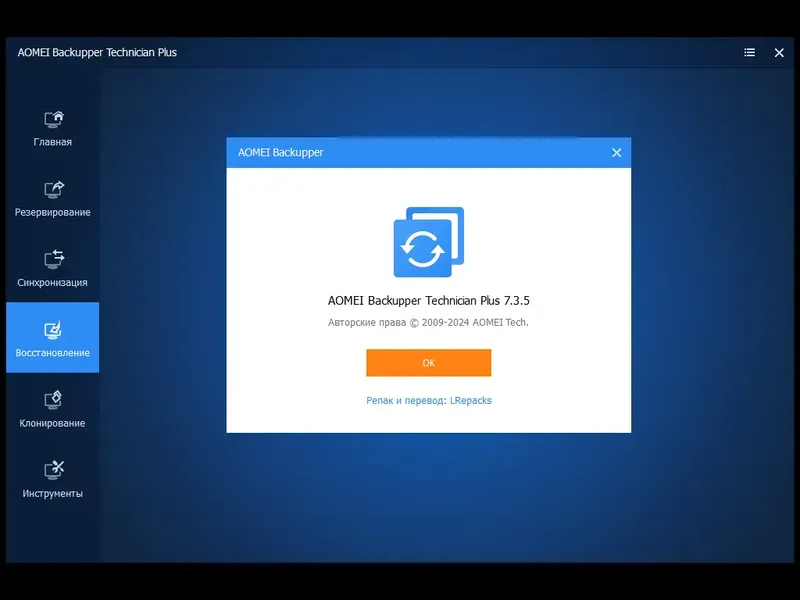Open the Синхронизация sync icon

(x=53, y=258)
